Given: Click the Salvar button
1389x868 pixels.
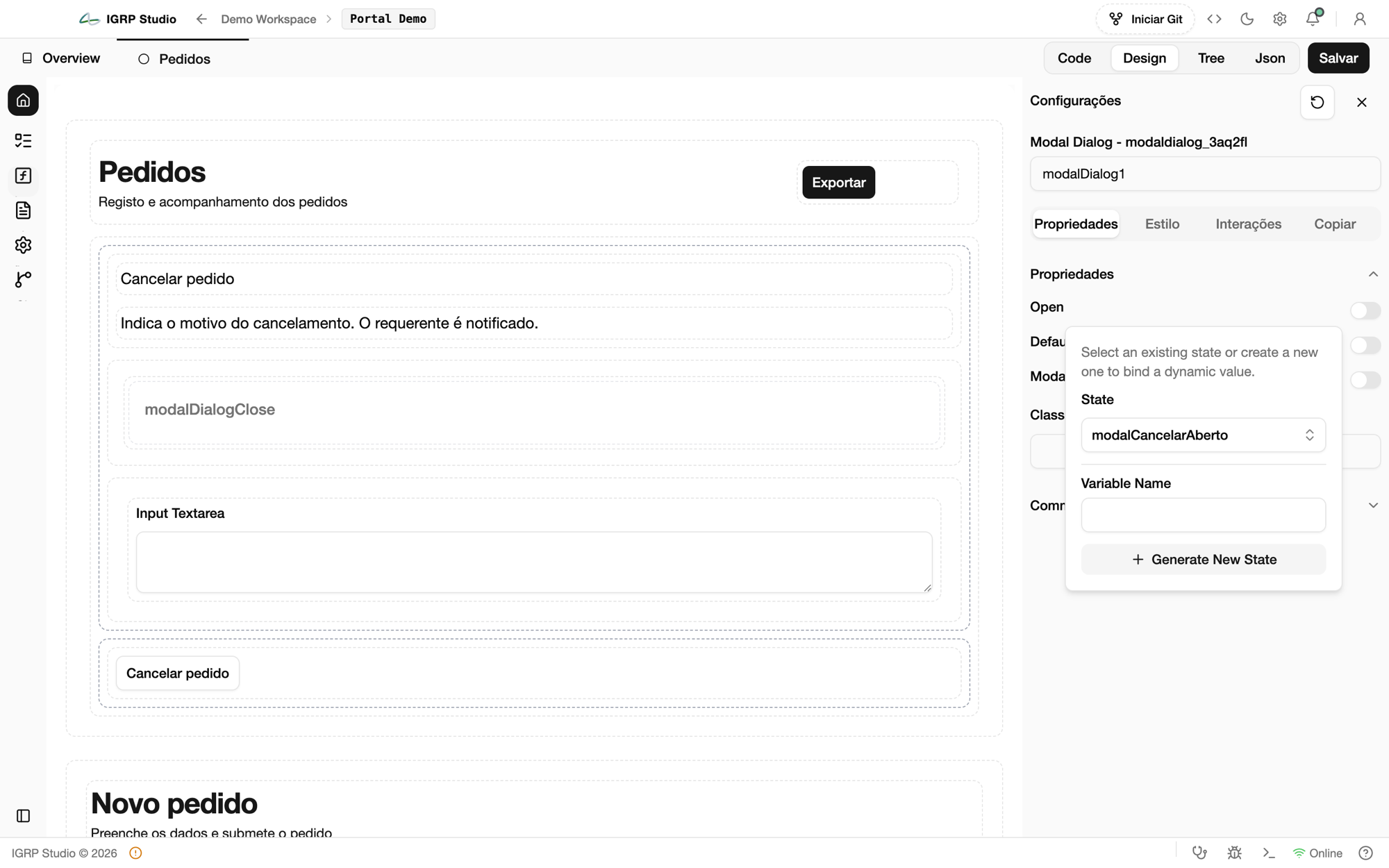Looking at the screenshot, I should point(1338,58).
